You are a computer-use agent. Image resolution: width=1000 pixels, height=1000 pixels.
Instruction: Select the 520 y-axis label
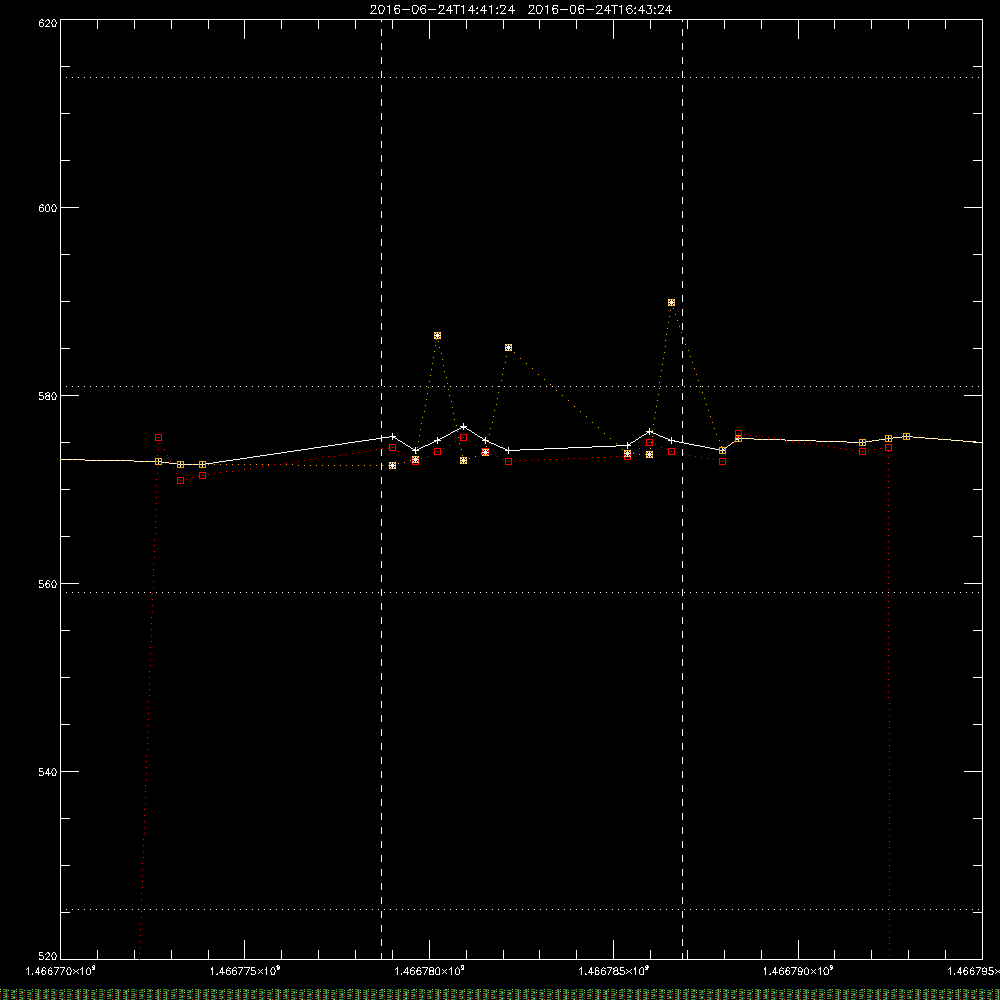click(x=49, y=957)
